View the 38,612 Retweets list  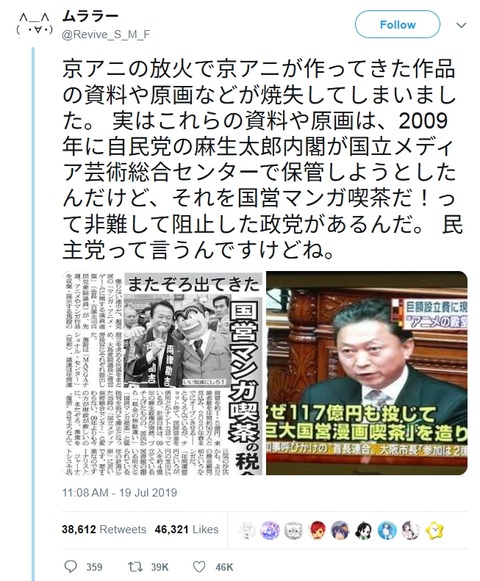pos(104,529)
